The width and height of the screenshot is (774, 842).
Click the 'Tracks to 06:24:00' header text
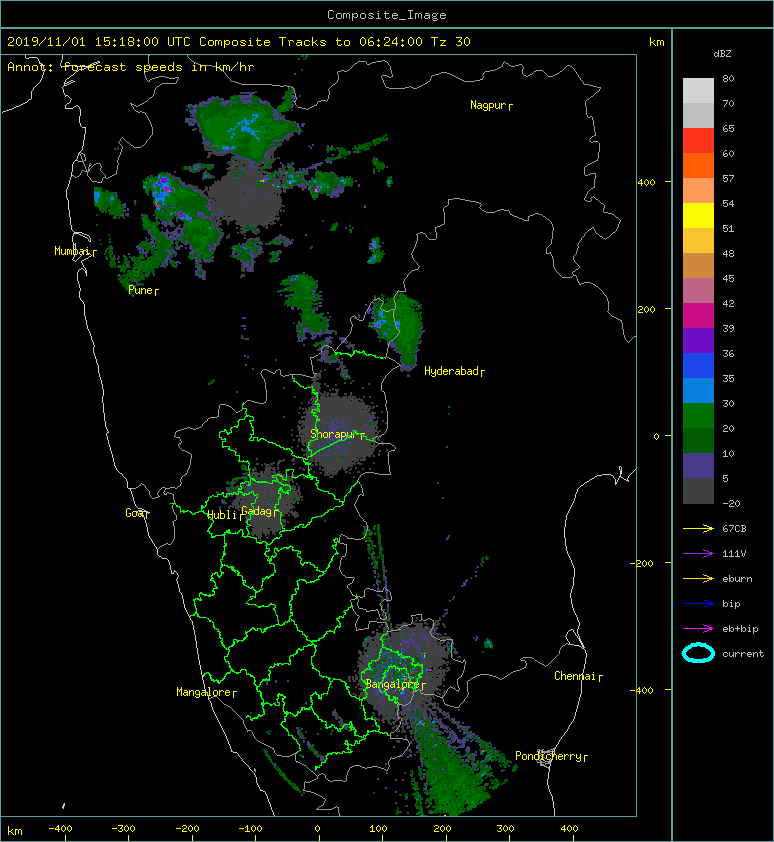point(351,42)
